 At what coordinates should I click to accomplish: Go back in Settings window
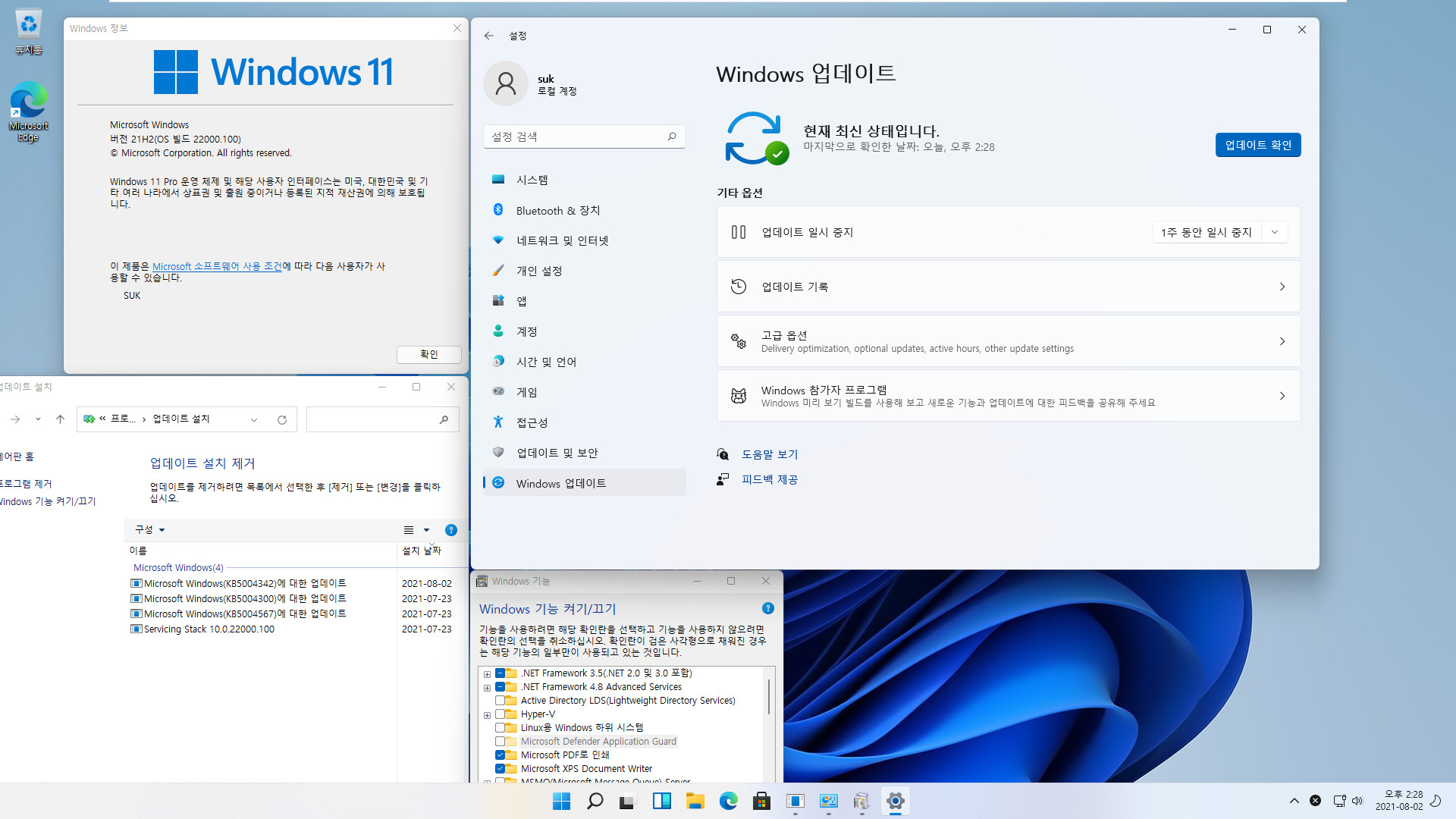point(489,36)
